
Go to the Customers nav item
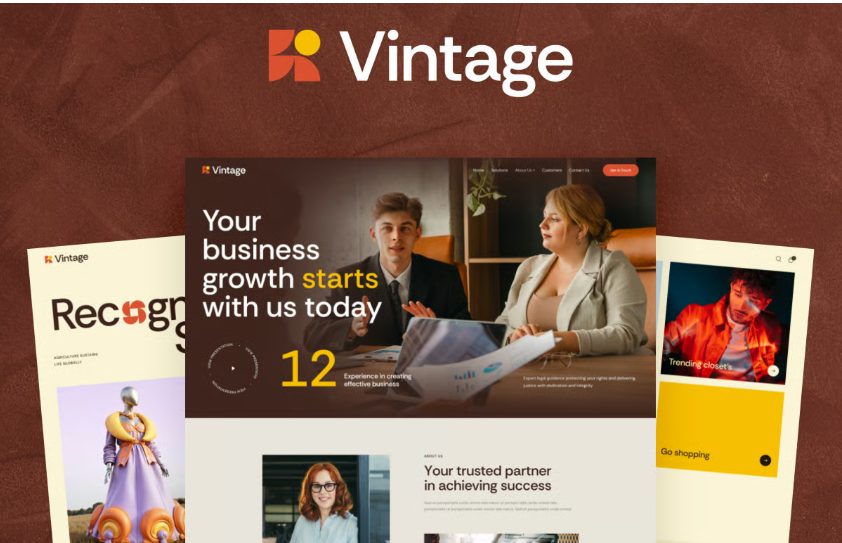[x=552, y=170]
